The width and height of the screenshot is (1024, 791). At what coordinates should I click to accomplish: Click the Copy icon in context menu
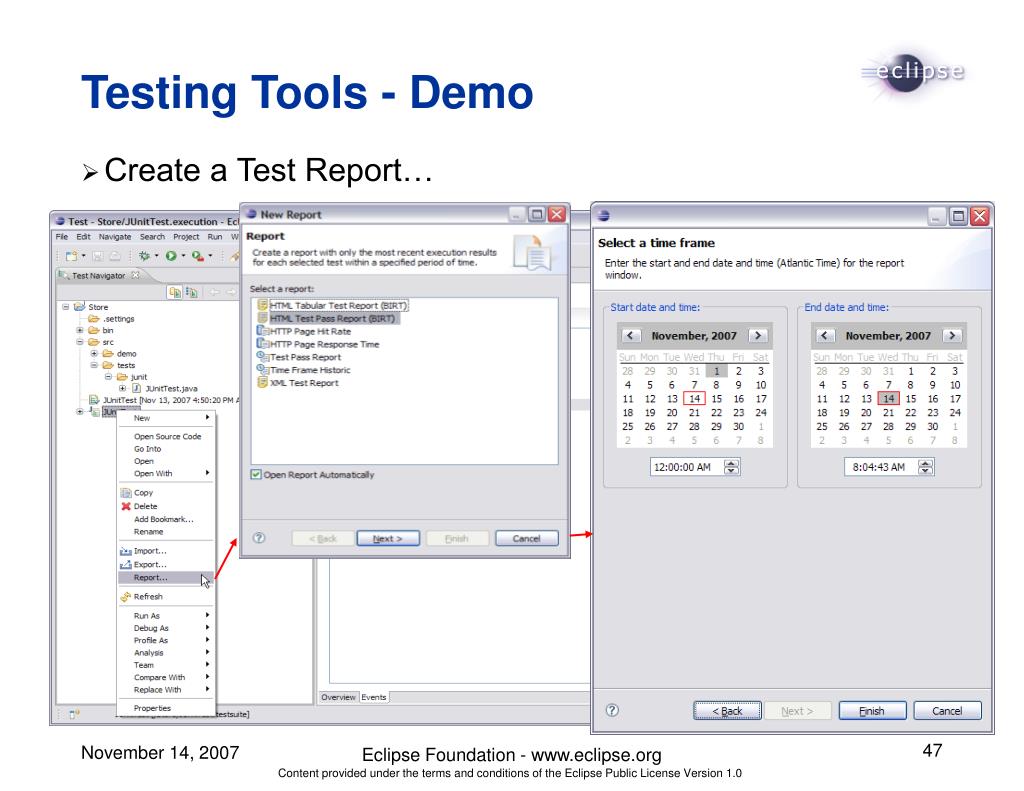point(126,492)
